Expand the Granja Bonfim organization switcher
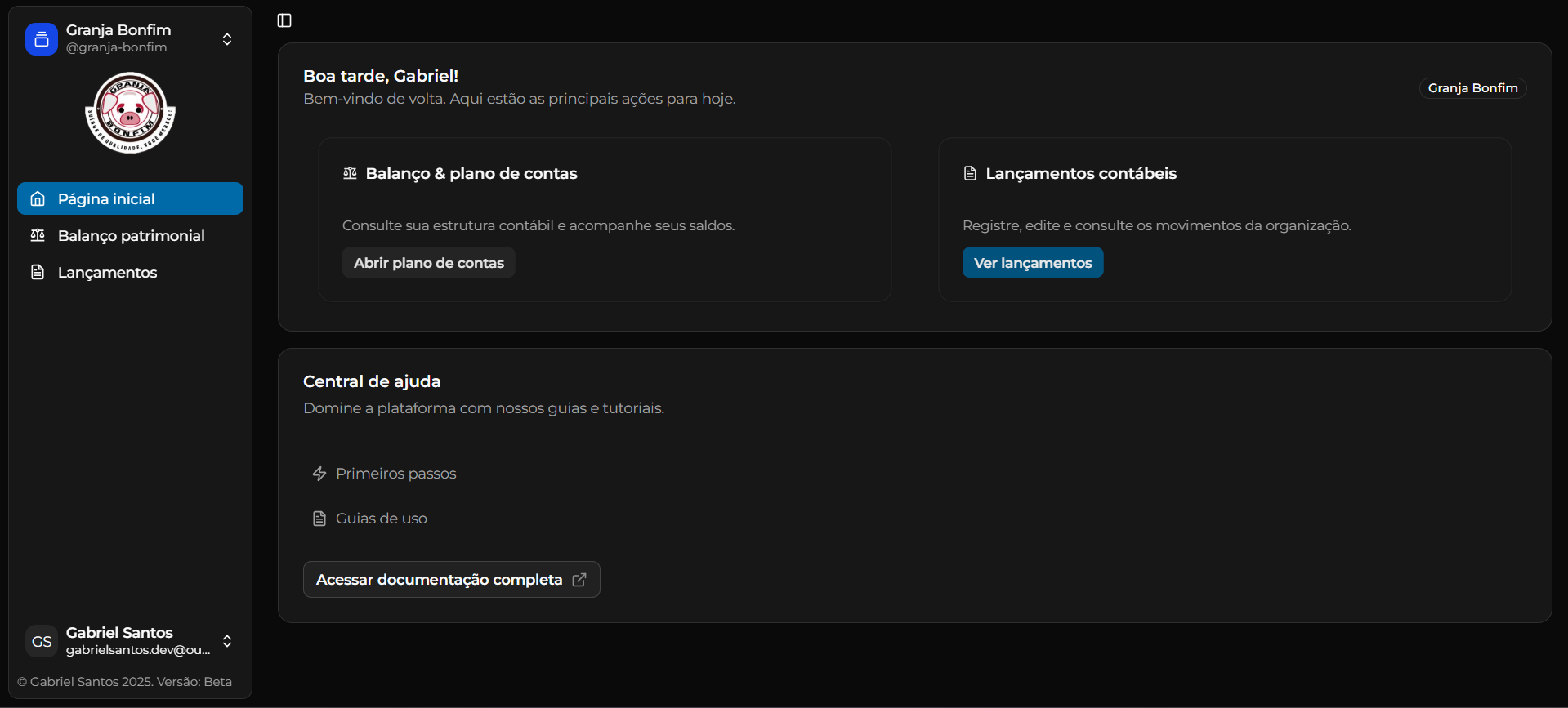Viewport: 1568px width, 708px height. coord(227,39)
